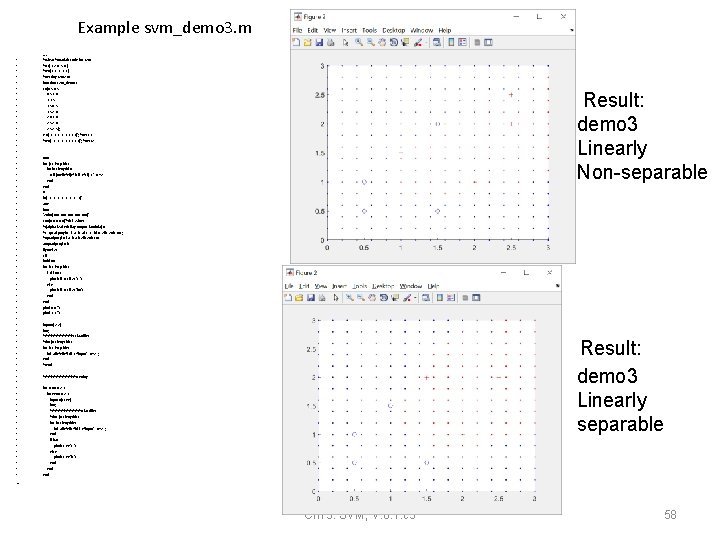This screenshot has width=720, height=540.
Task: Toggle Brush data tool in non-separable figure window
Action: click(418, 42)
